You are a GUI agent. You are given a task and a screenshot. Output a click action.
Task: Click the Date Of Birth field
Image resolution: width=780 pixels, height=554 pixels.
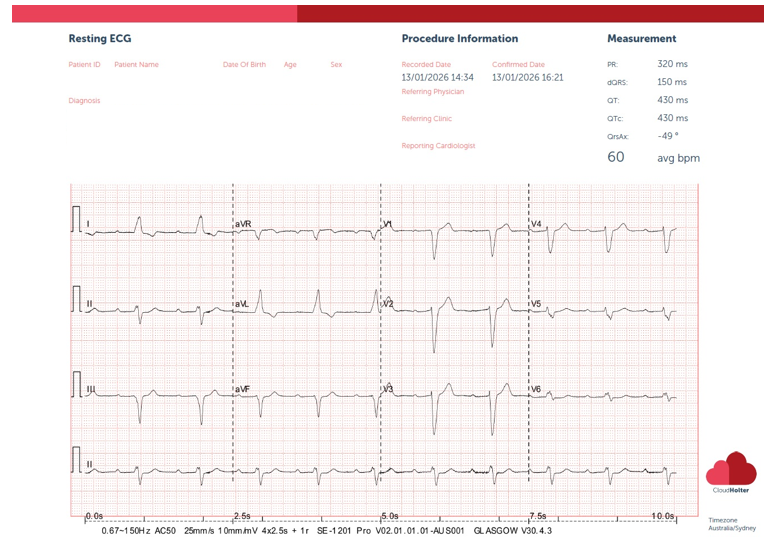point(244,65)
